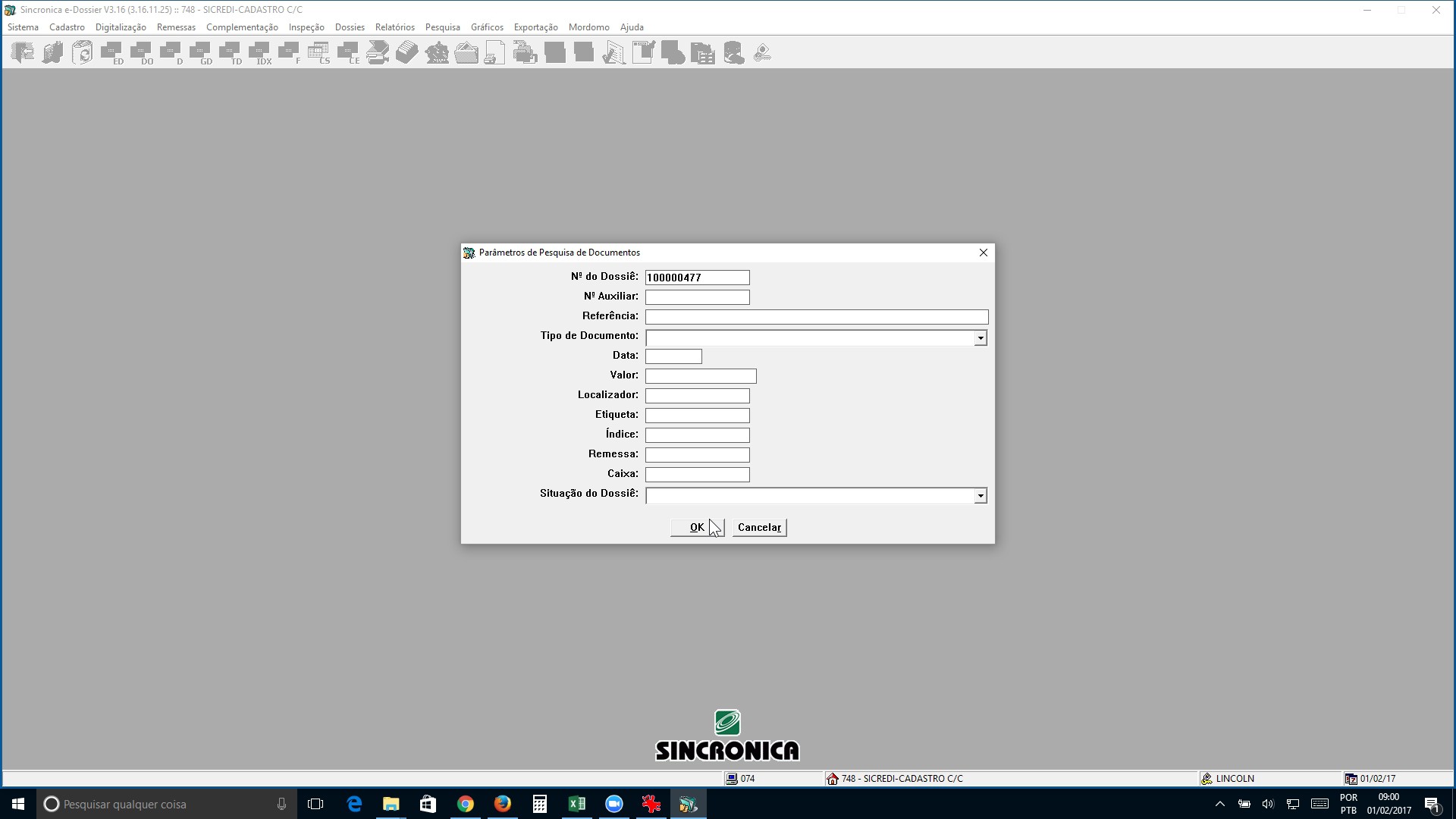Open the Relatórios menu

[x=395, y=27]
